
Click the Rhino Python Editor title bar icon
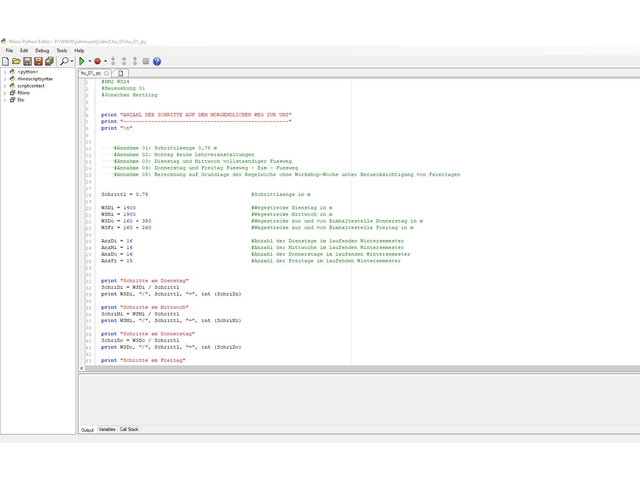(x=4, y=41)
